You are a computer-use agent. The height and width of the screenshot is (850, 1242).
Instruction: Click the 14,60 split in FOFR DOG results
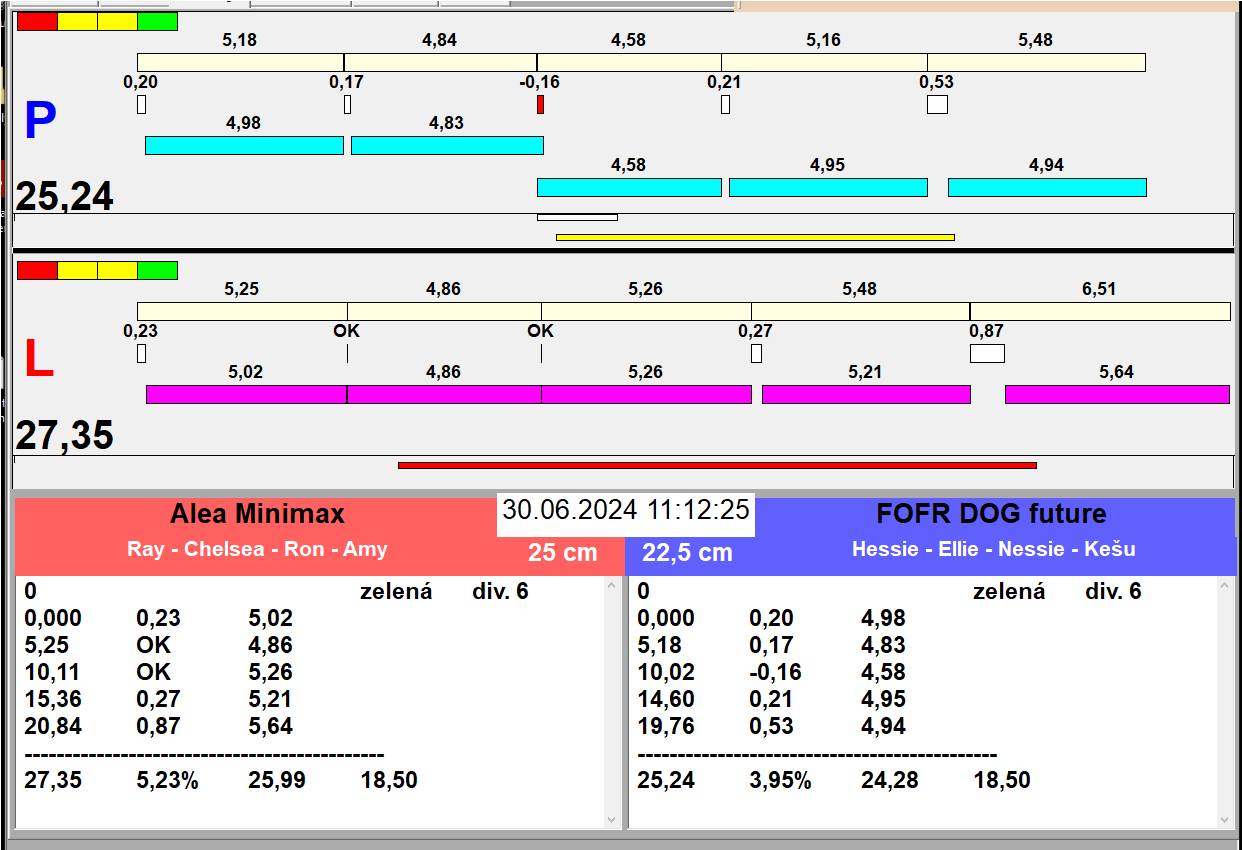coord(666,699)
